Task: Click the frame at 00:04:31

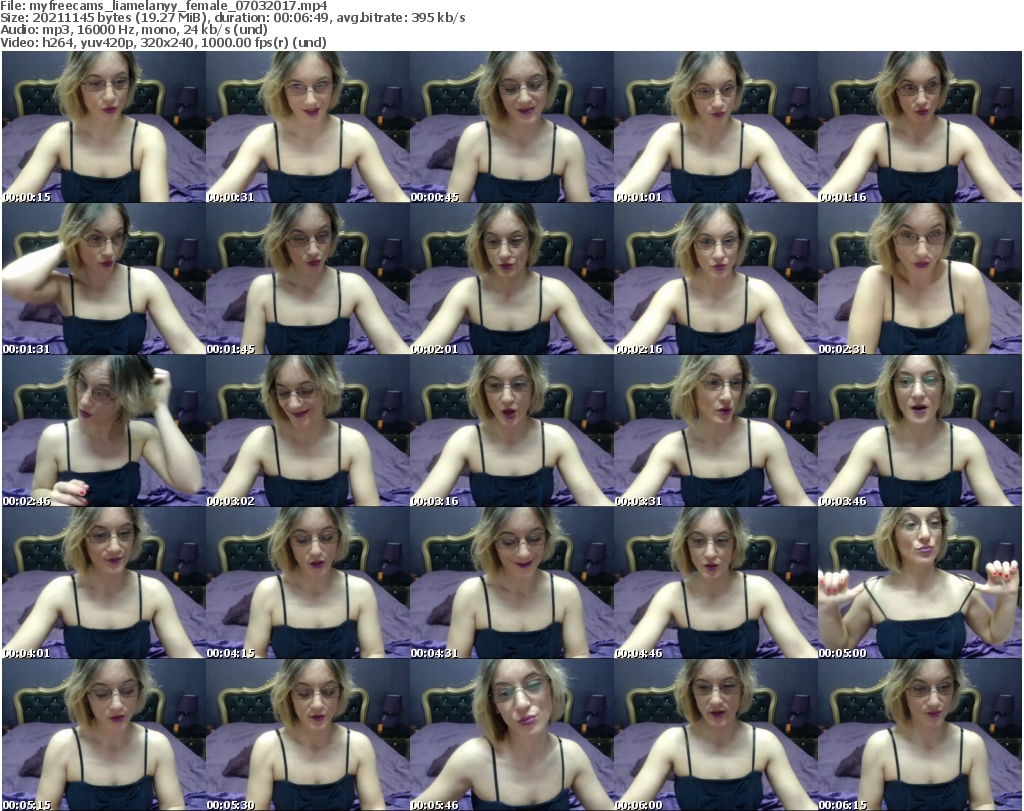Action: pyautogui.click(x=511, y=583)
